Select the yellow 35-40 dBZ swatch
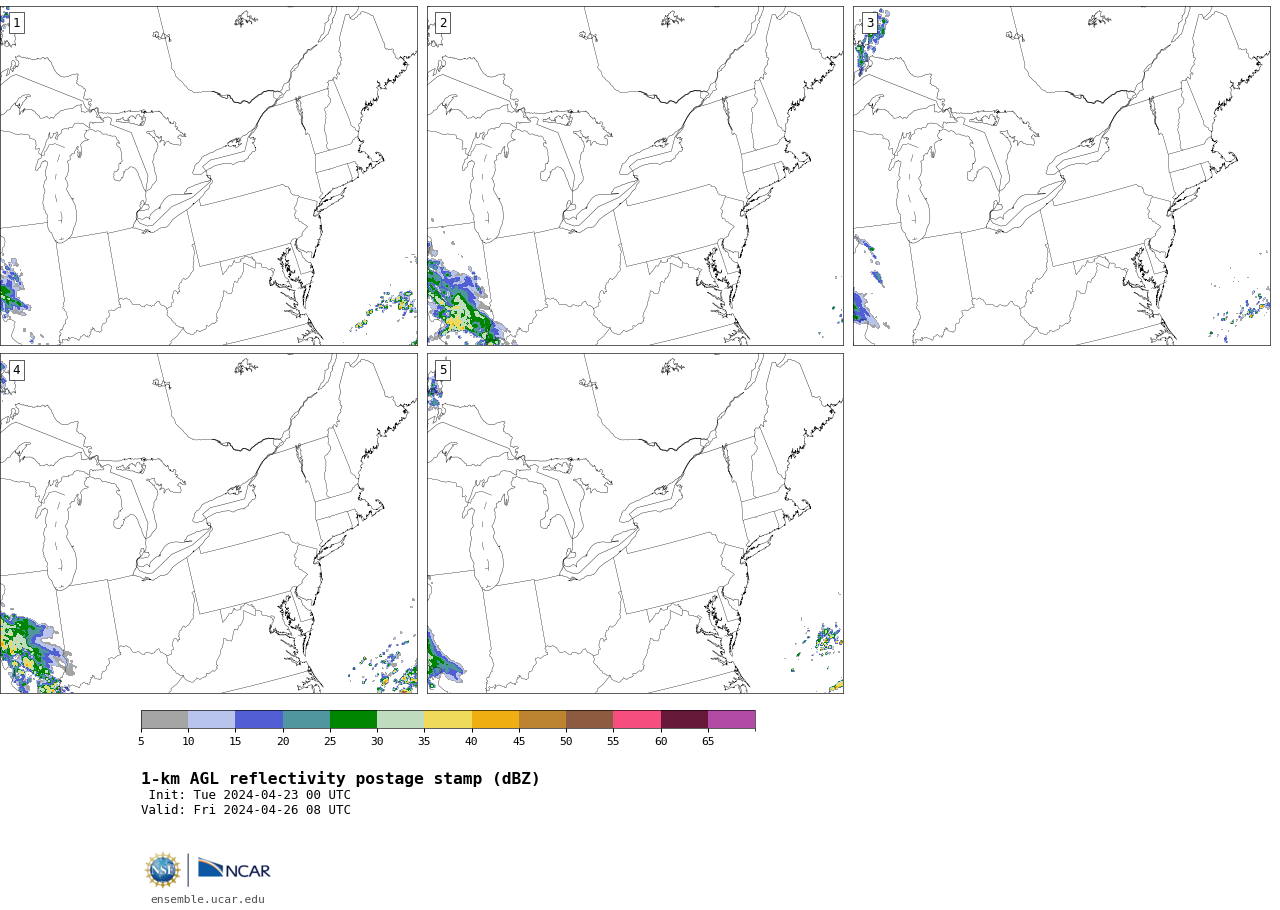Viewport: 1280px width, 910px height. point(448,720)
